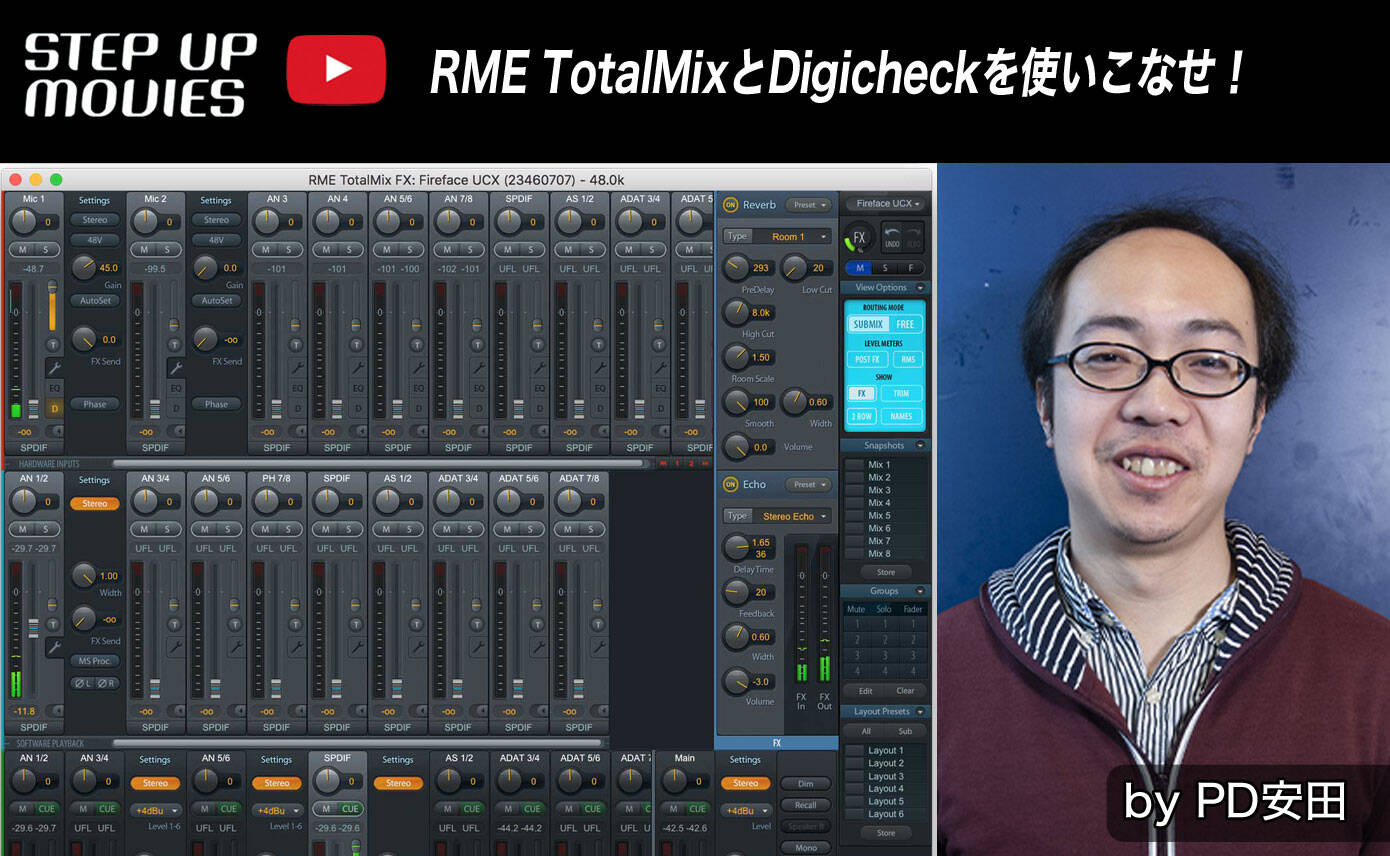Click the Reverb PreDelay knob
This screenshot has height=856, width=1390.
pos(736,267)
